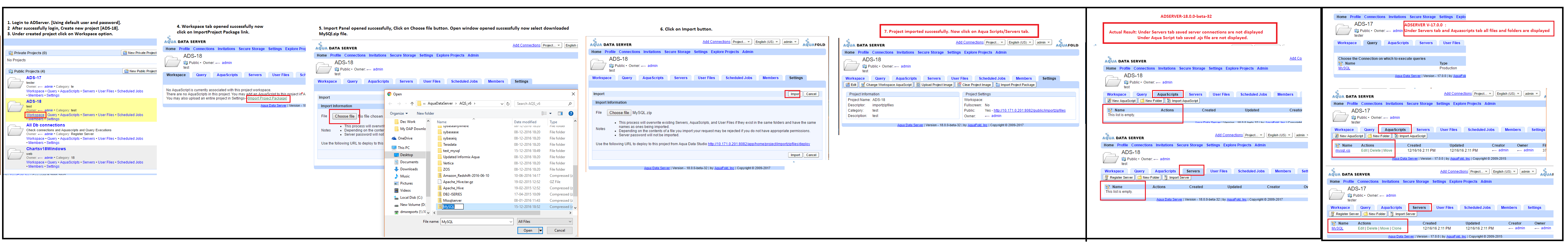The image size is (1568, 250).
Task: Open the English (US) dropdown in step 6 header
Action: tap(766, 42)
